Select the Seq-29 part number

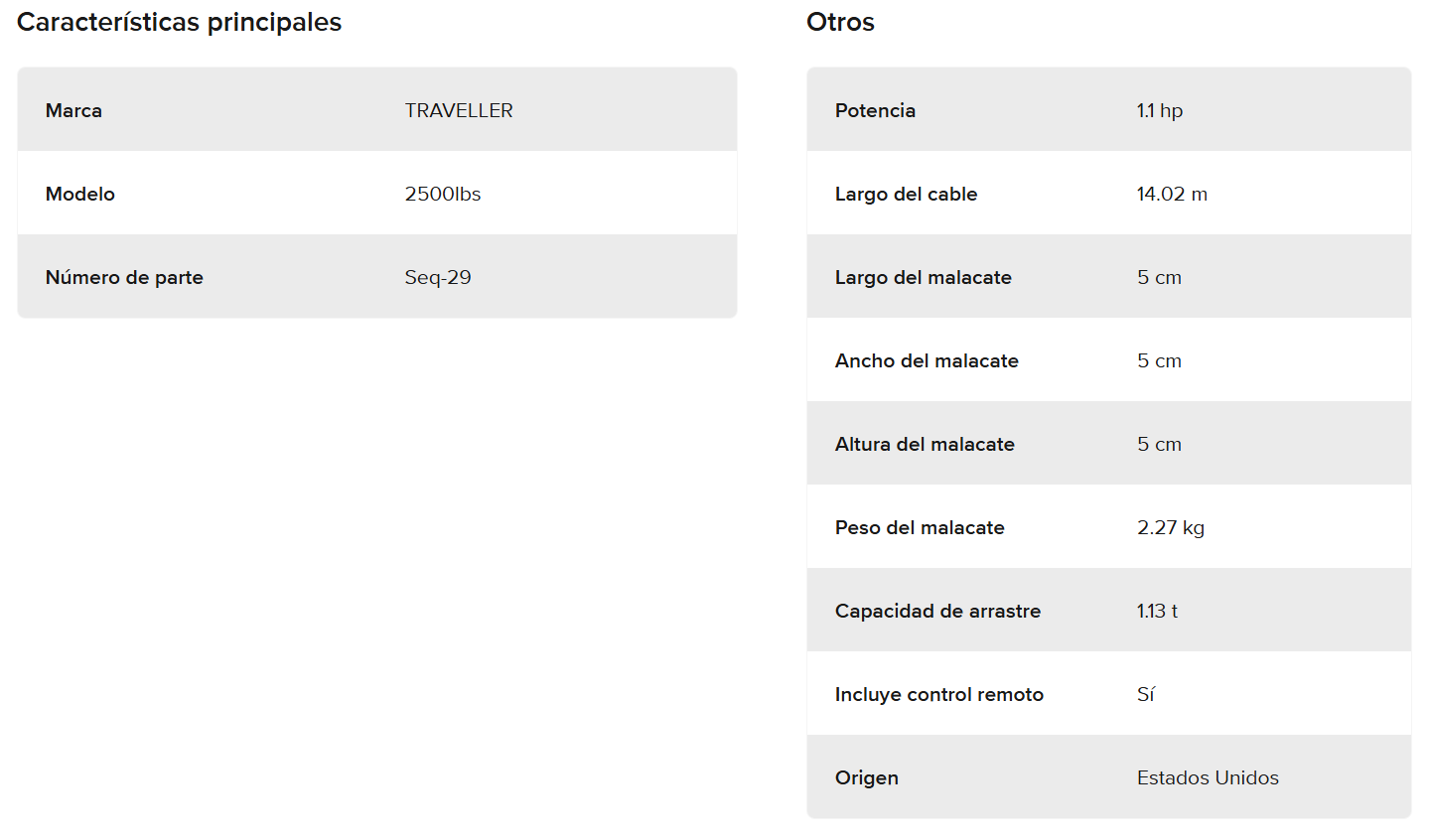(x=438, y=277)
